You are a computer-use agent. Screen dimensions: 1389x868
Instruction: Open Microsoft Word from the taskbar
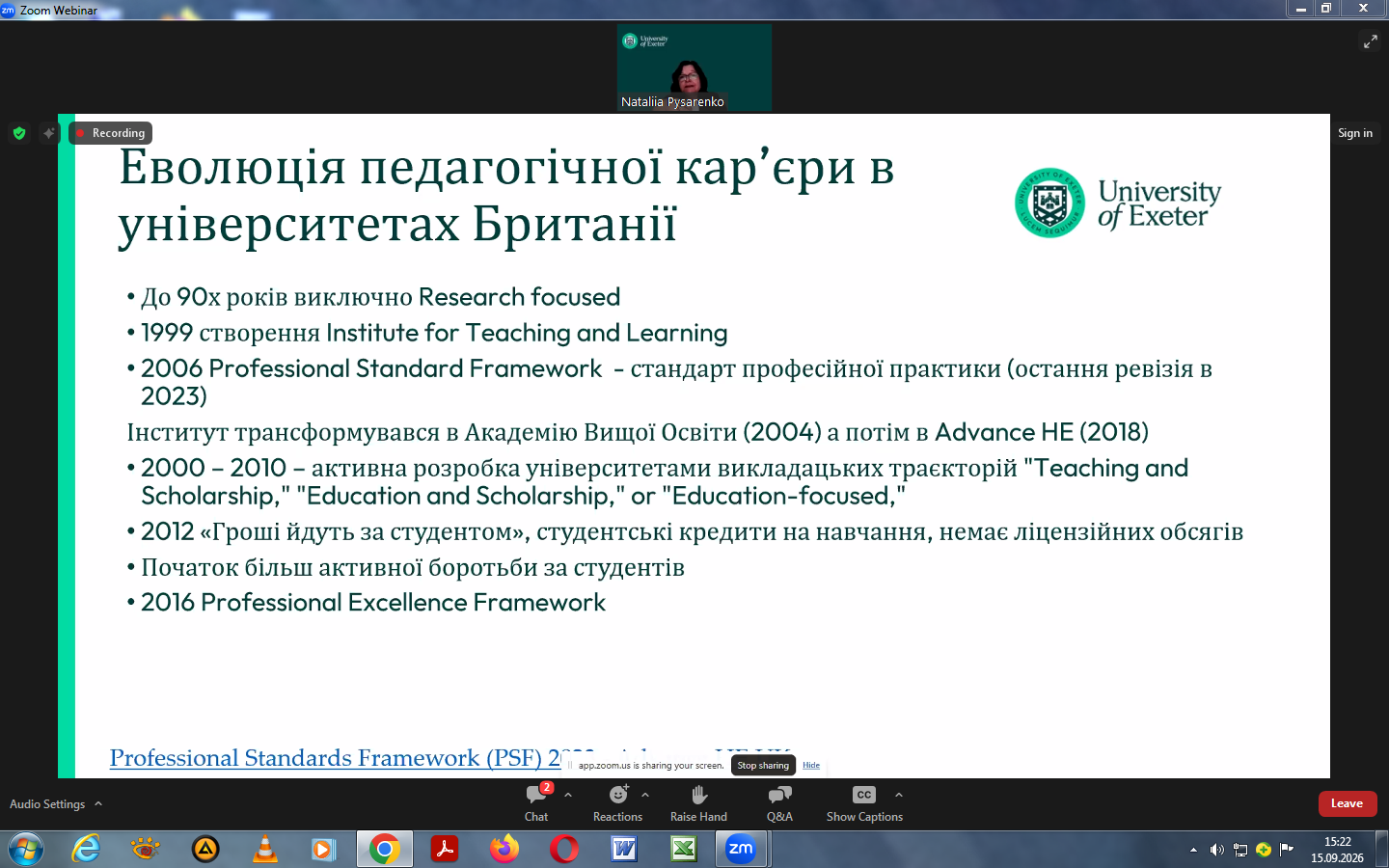pyautogui.click(x=624, y=850)
